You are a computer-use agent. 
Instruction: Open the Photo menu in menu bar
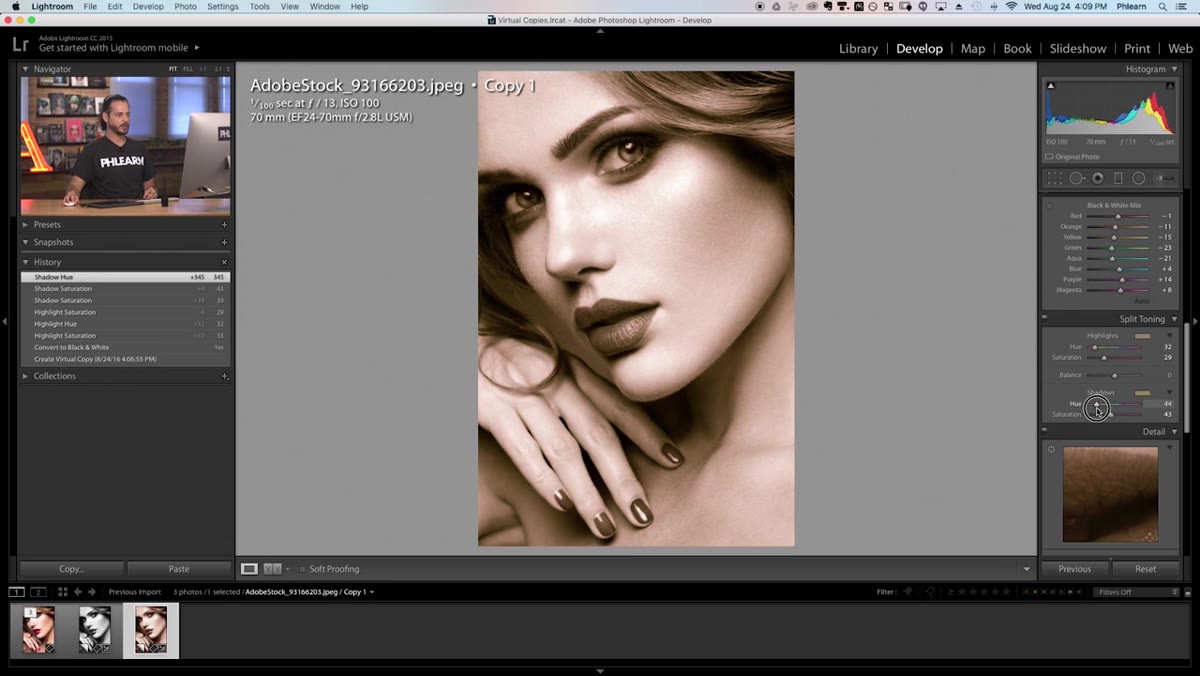click(x=185, y=6)
